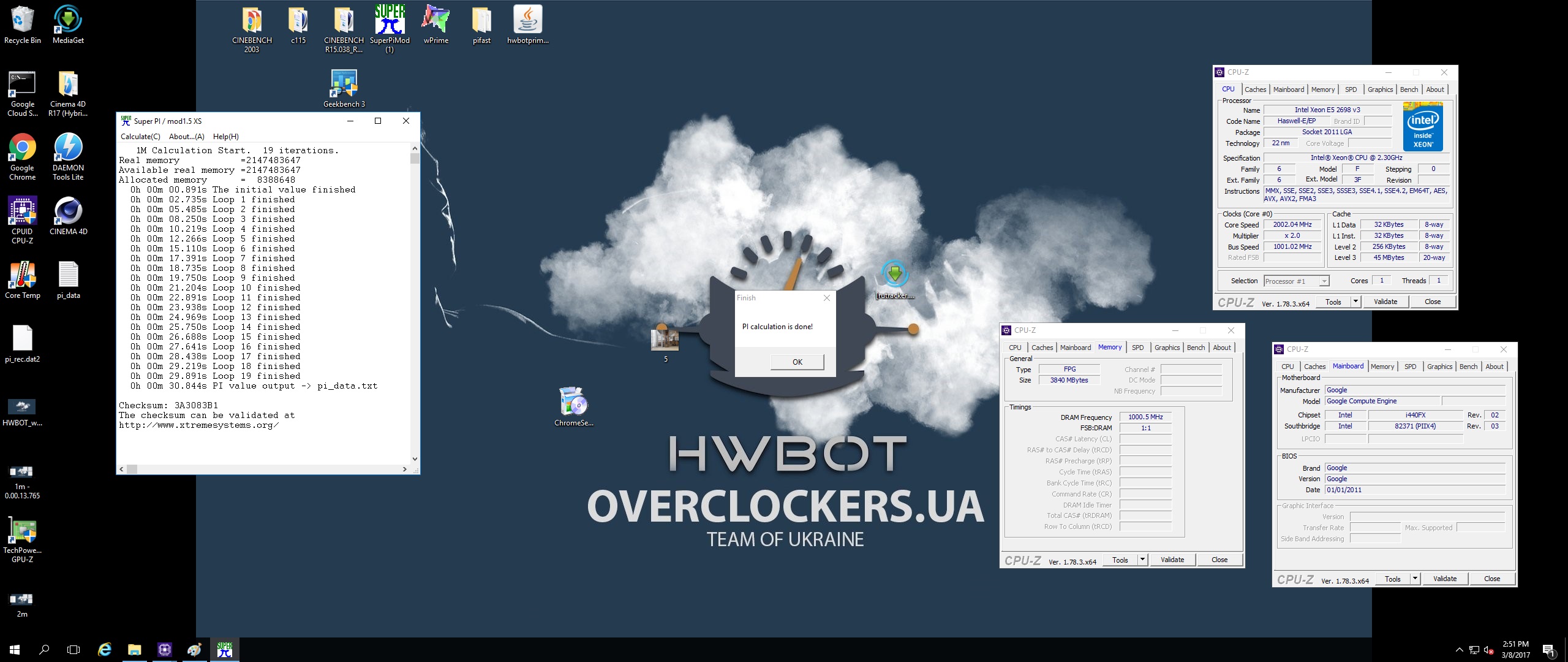Open Calculate(C) menu in Super PI
Screen dimensions: 1568x662
140,137
